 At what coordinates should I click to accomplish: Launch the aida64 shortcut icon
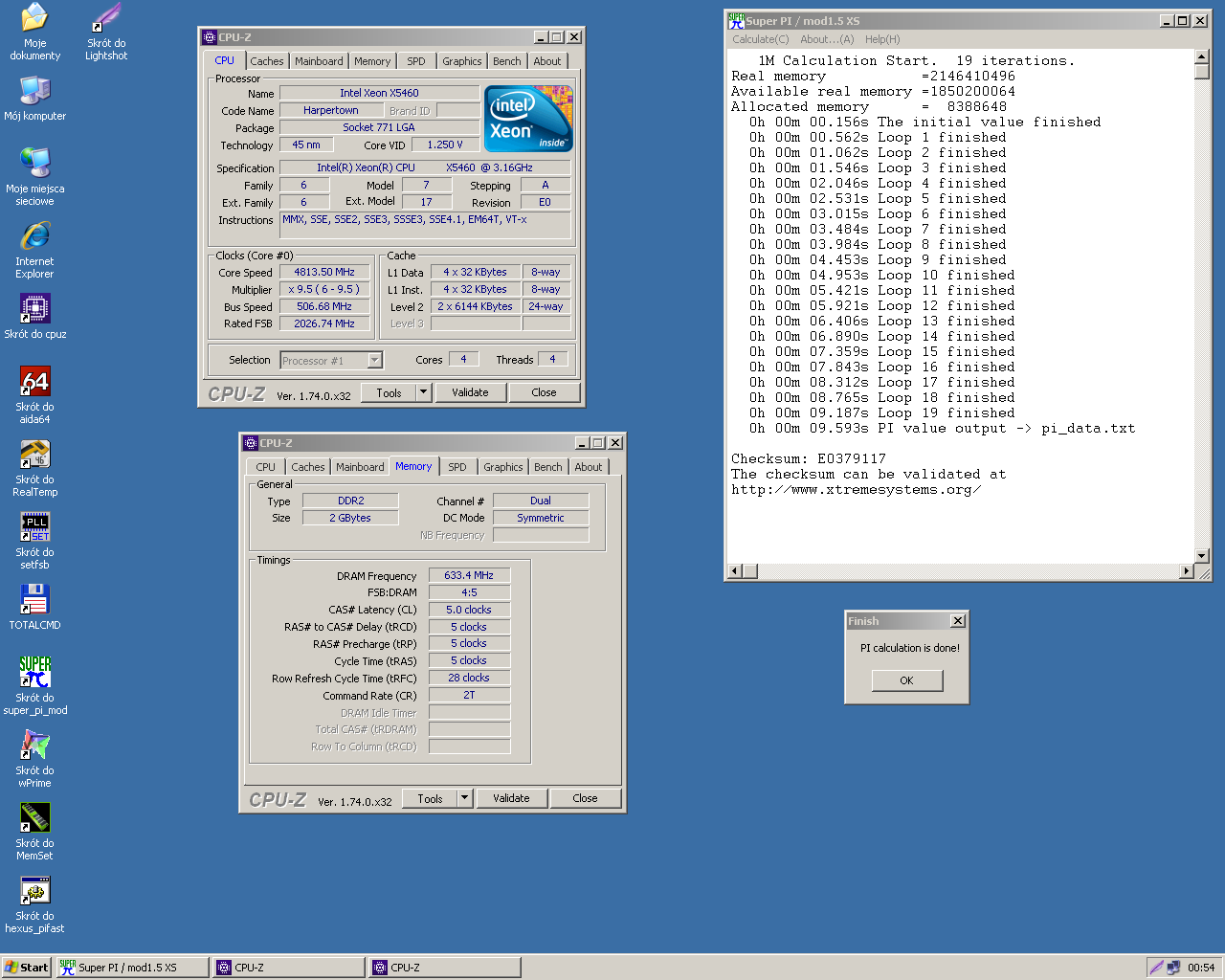click(x=34, y=381)
